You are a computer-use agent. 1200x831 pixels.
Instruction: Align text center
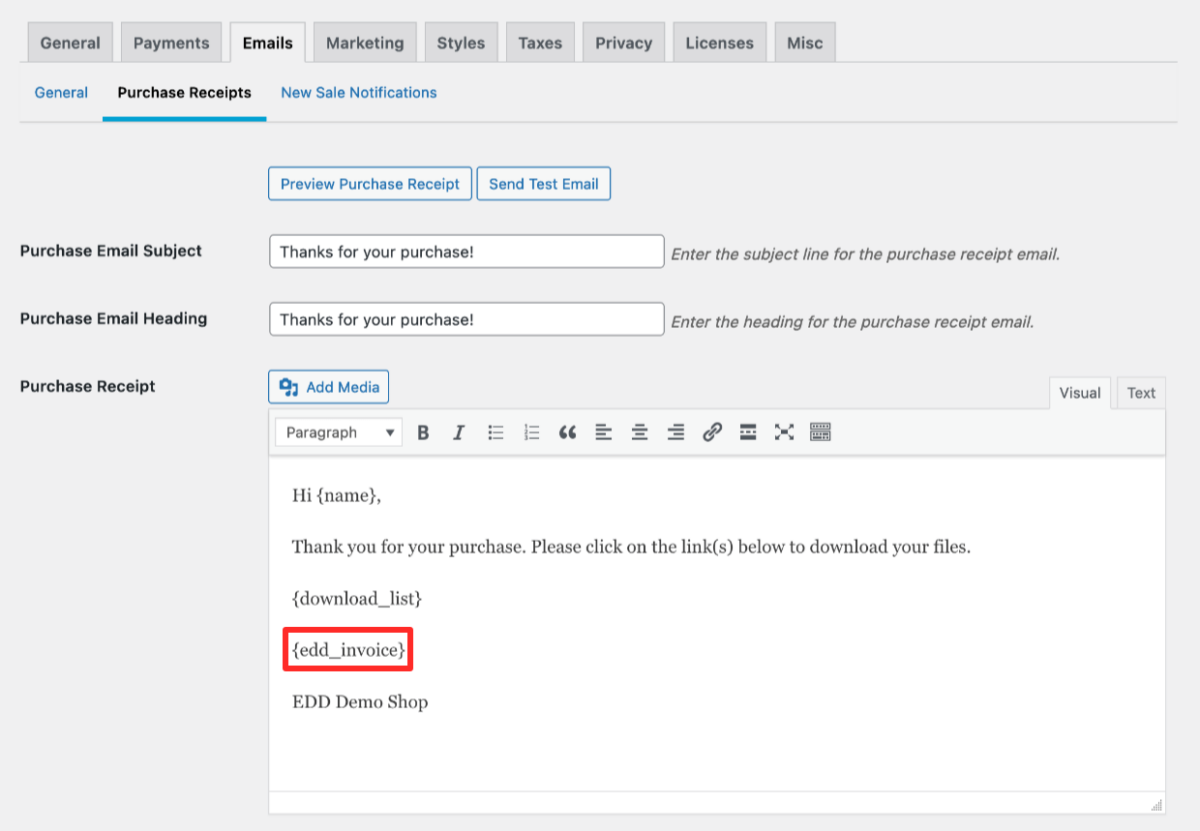click(639, 432)
